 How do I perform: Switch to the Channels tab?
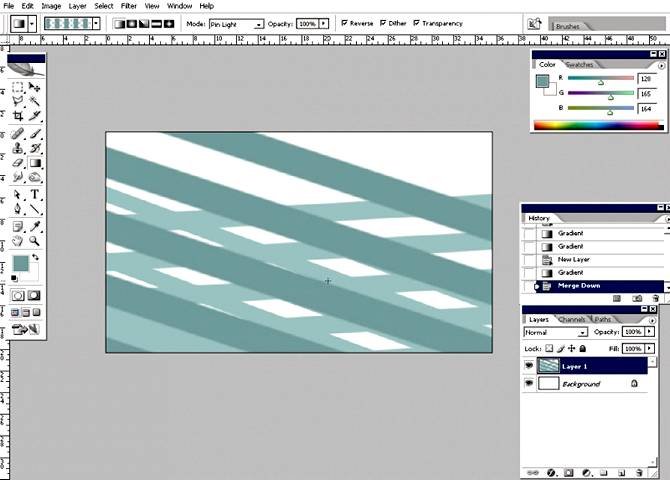(572, 319)
